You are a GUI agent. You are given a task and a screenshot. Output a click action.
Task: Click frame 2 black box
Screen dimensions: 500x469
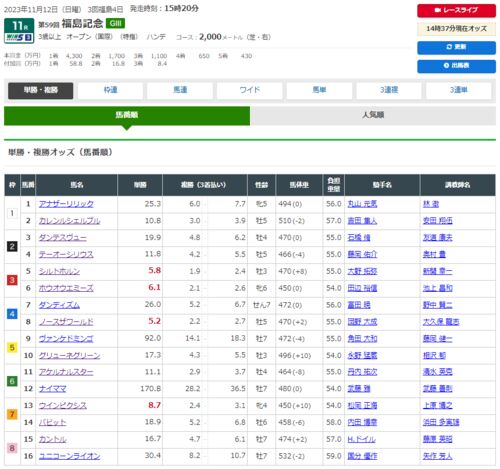(x=12, y=246)
